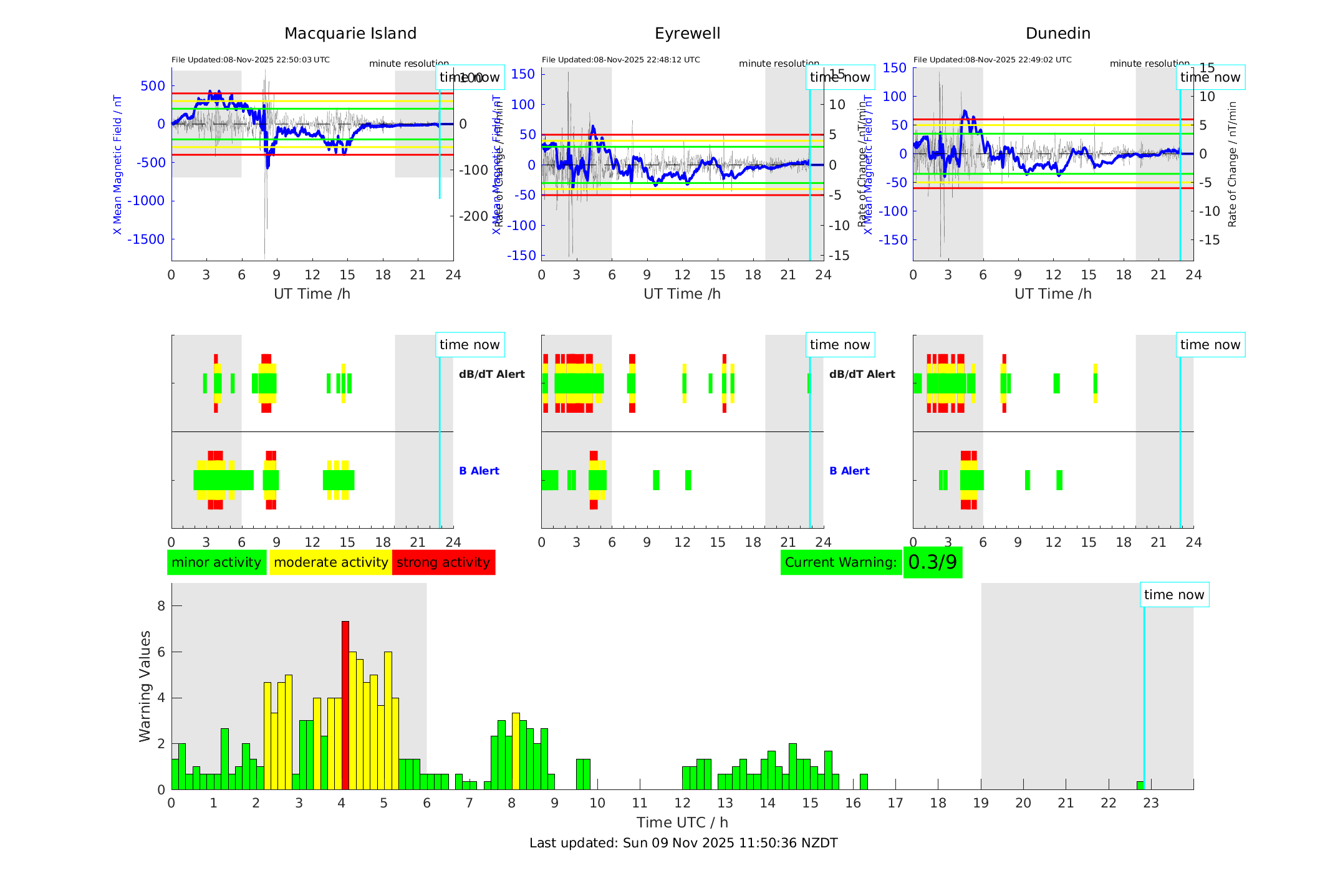Click the Macquarie Island B Alert label

pos(479,471)
